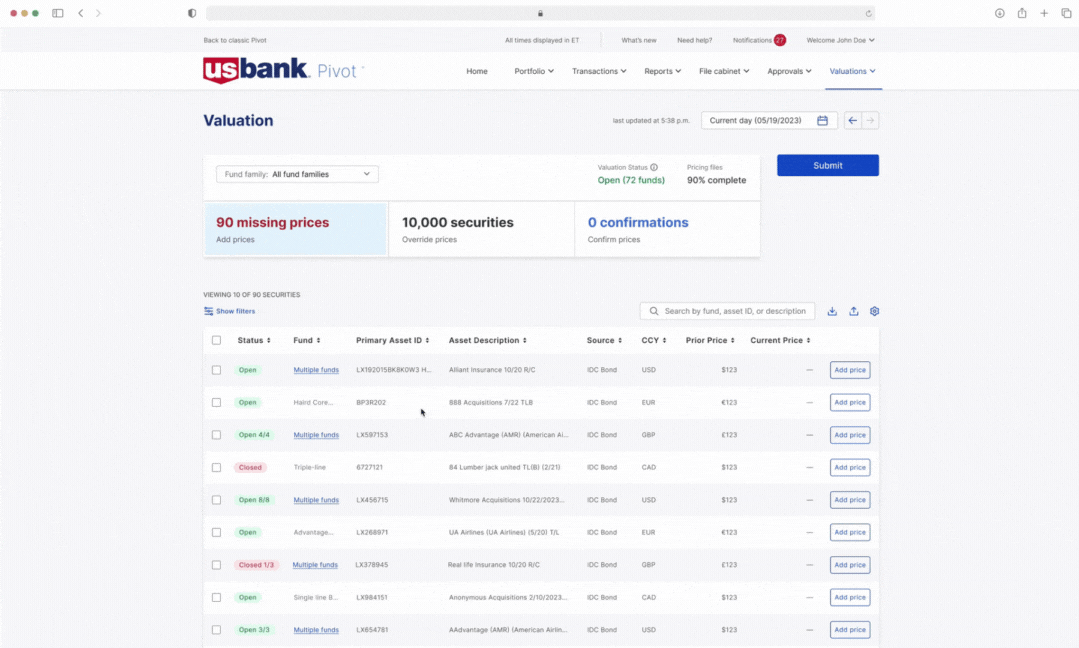Check the Anonymous Acquisitions row checkbox
Image resolution: width=1079 pixels, height=648 pixels.
216,597
